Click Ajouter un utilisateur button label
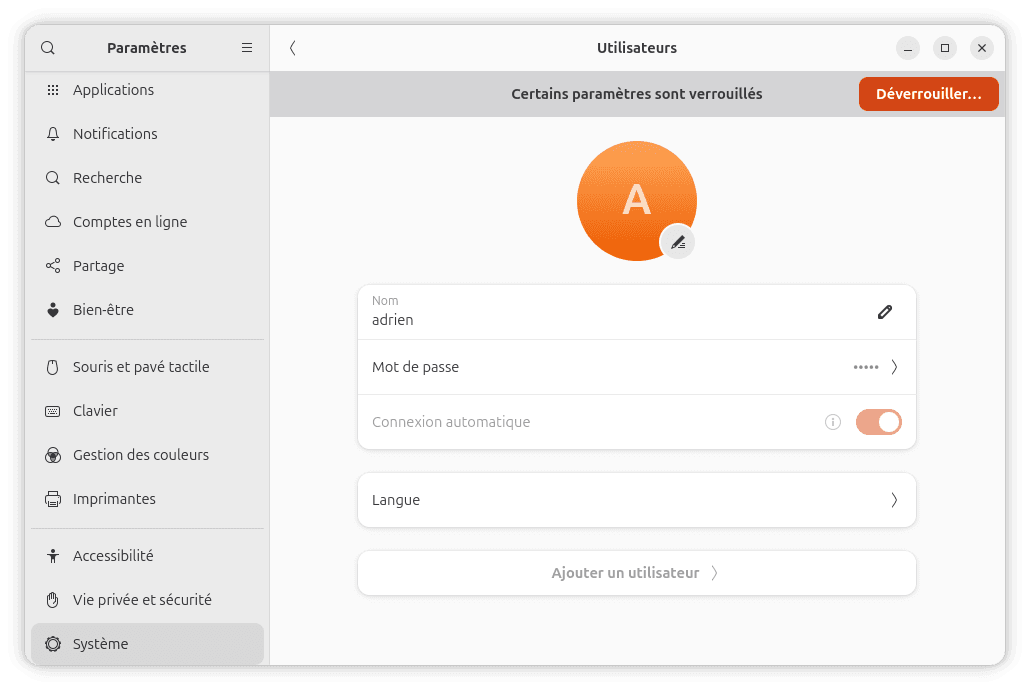Screen dimensions: 1030x690 pos(625,573)
